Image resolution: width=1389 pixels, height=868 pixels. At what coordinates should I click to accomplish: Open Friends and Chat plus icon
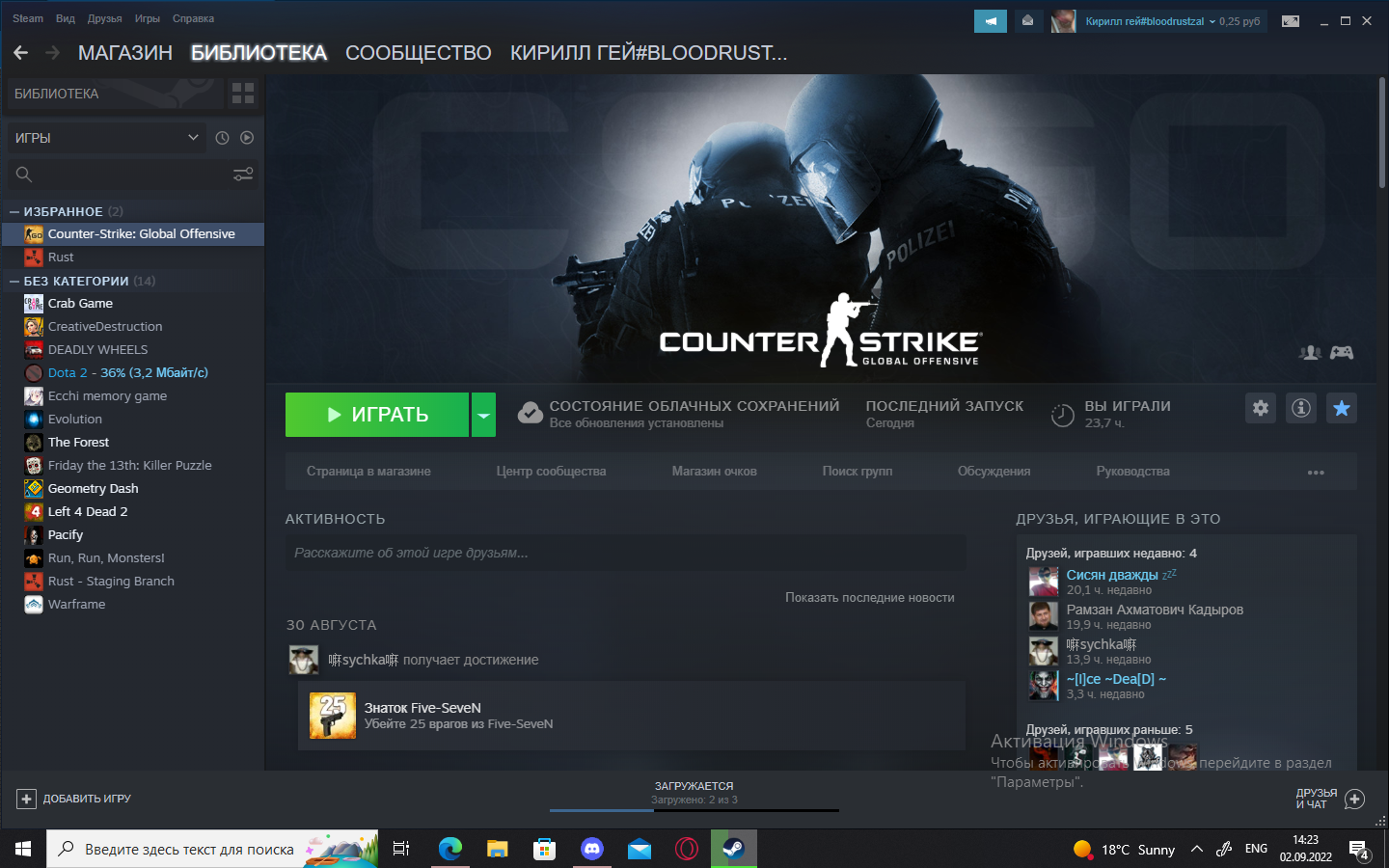(x=1354, y=799)
